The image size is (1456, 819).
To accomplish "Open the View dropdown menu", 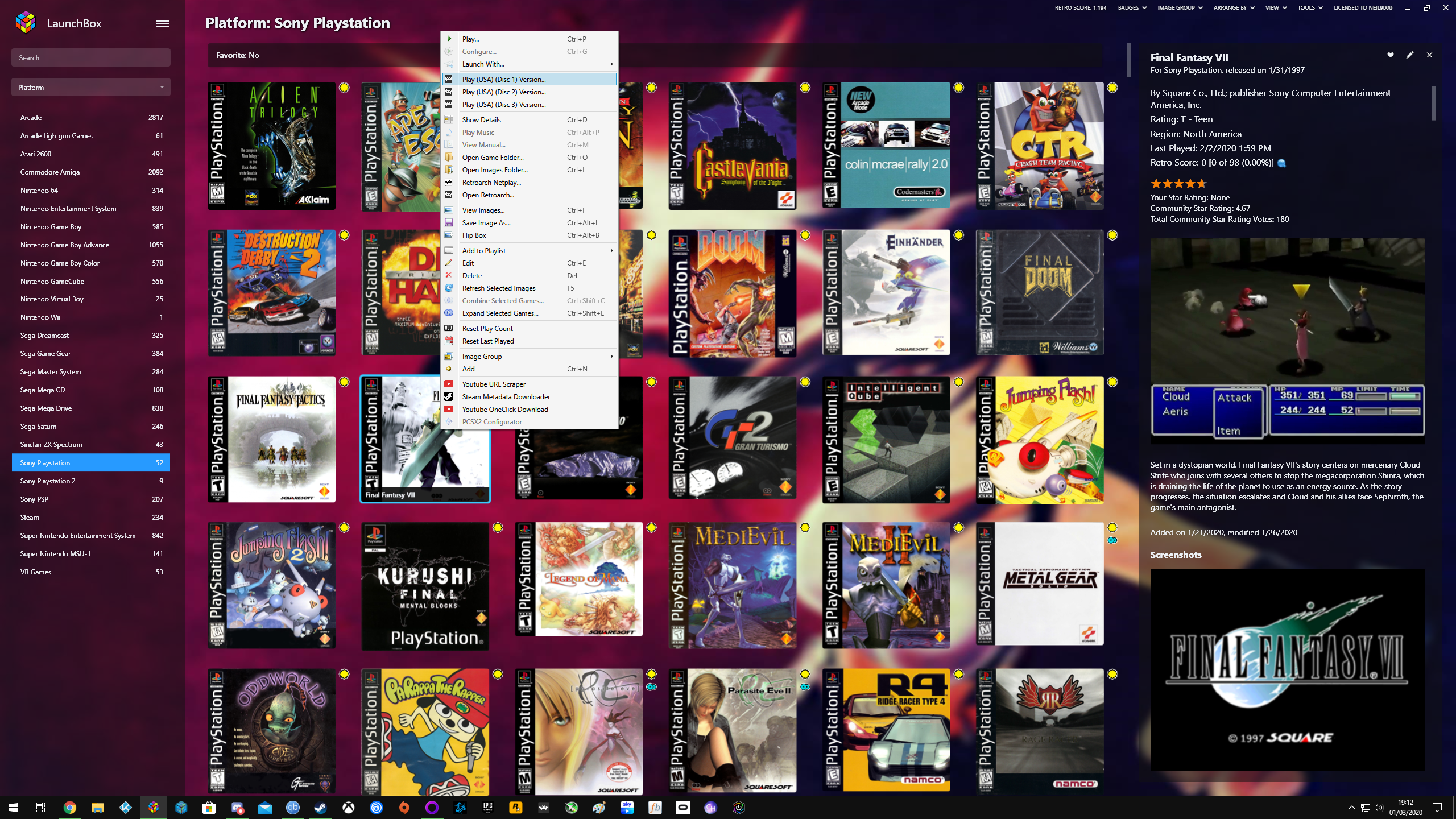I will 1276,8.
